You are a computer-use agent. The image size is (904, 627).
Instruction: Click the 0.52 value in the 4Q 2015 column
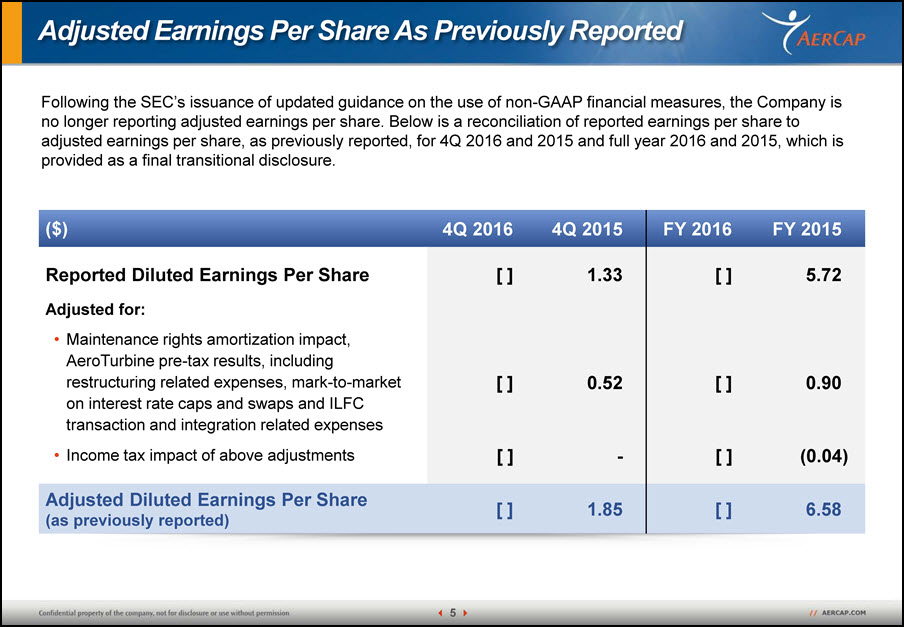coord(605,383)
